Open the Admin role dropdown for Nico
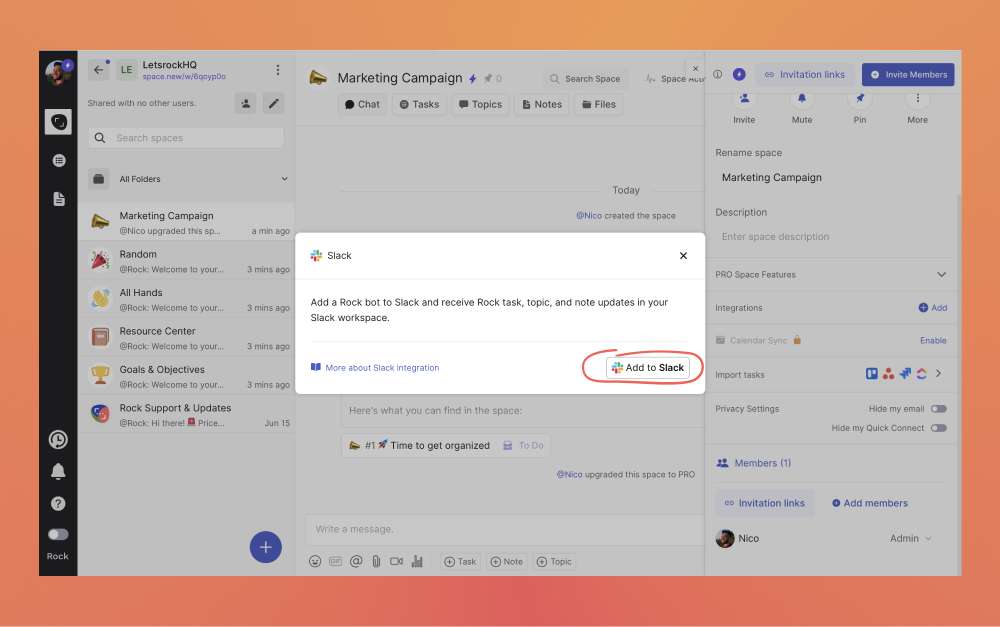This screenshot has height=627, width=1000. [x=911, y=538]
